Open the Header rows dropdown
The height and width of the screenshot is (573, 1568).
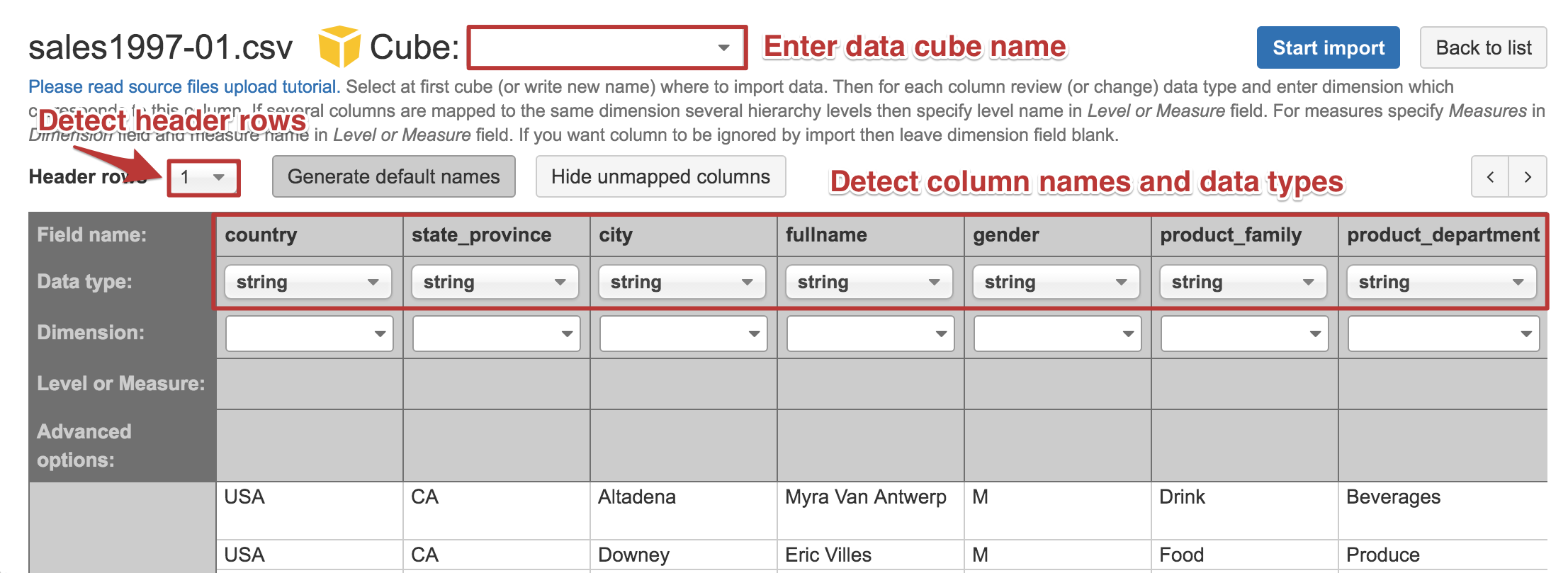pos(203,177)
